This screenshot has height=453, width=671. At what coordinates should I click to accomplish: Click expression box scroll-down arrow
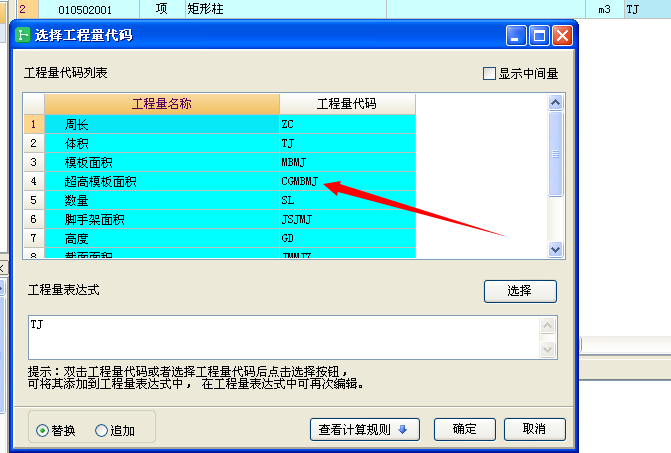coord(548,349)
